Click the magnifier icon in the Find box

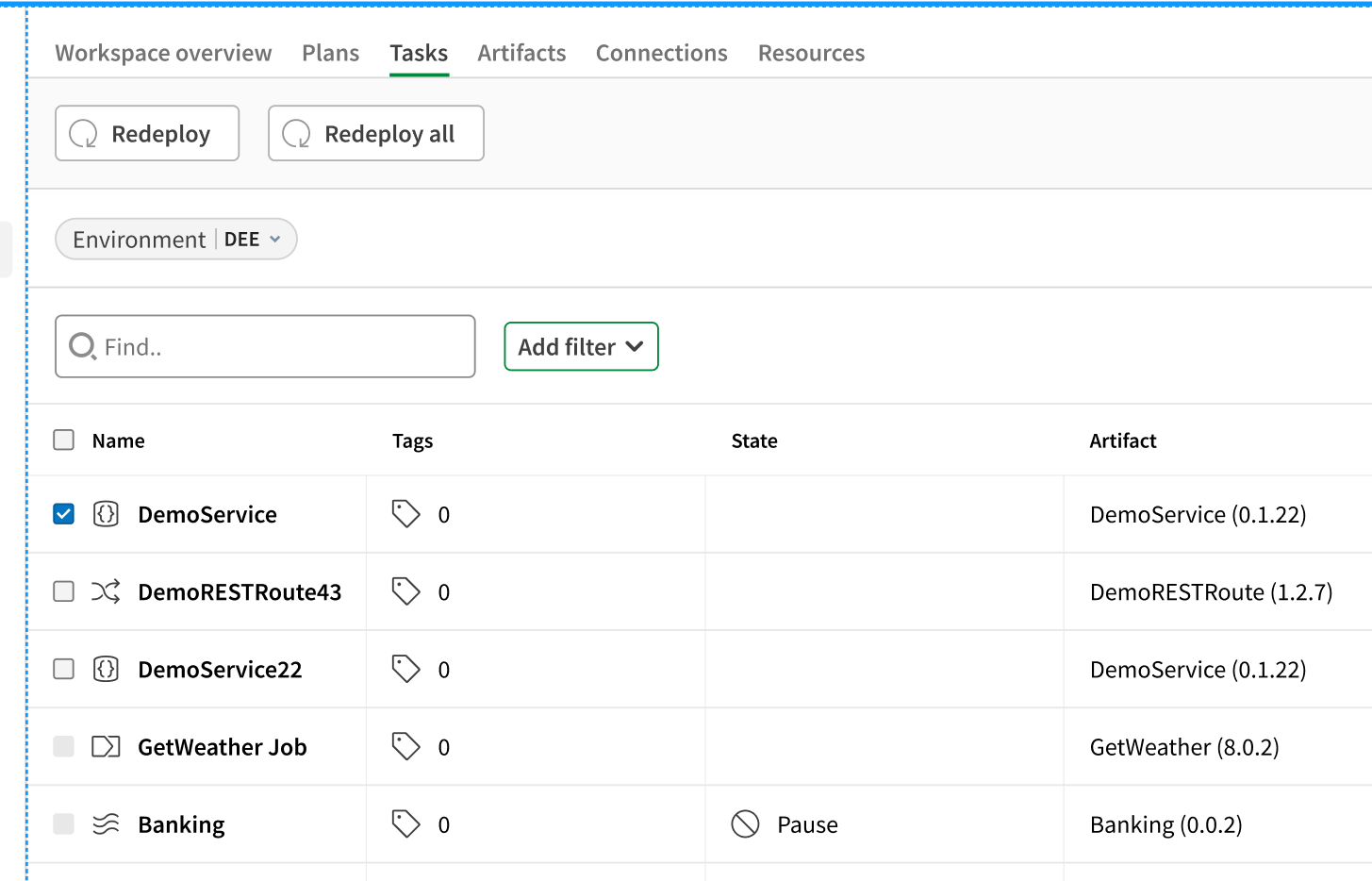[x=82, y=346]
